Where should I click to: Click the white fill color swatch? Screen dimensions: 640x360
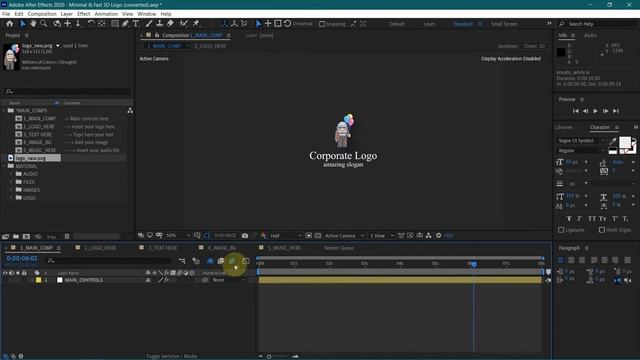[x=624, y=142]
